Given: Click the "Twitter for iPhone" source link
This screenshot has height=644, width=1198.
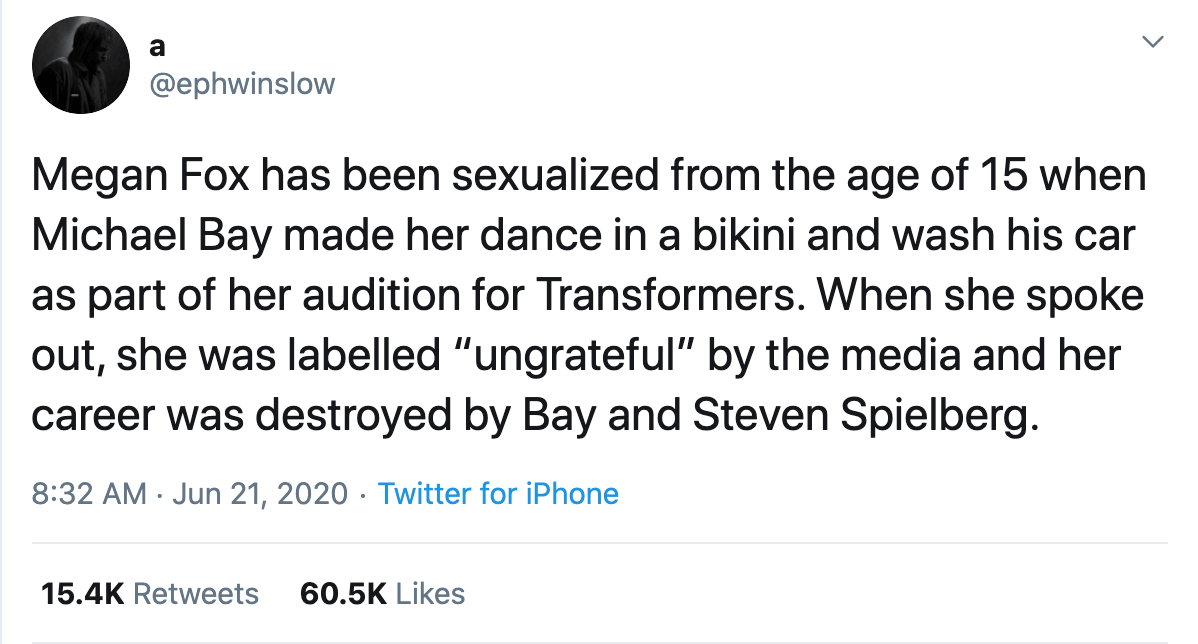Looking at the screenshot, I should point(498,493).
